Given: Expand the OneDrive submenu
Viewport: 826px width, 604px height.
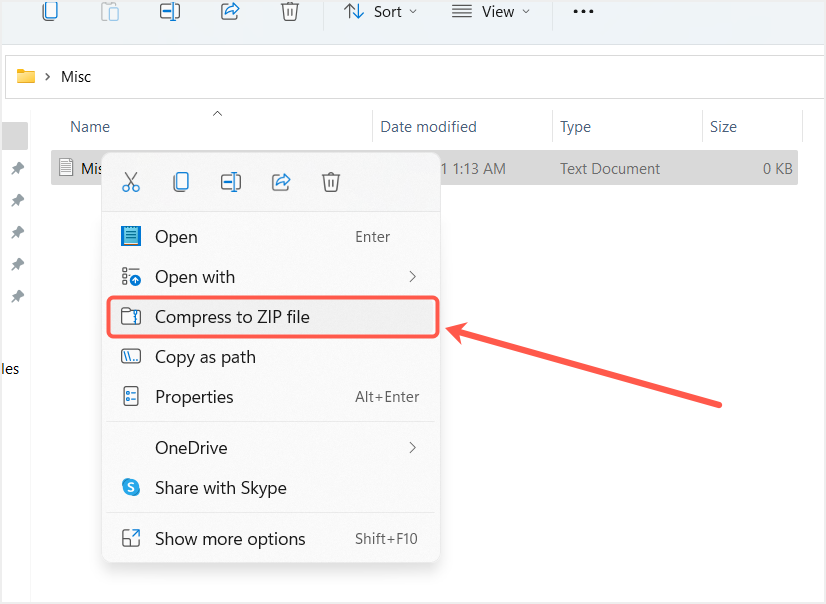Looking at the screenshot, I should pos(271,448).
